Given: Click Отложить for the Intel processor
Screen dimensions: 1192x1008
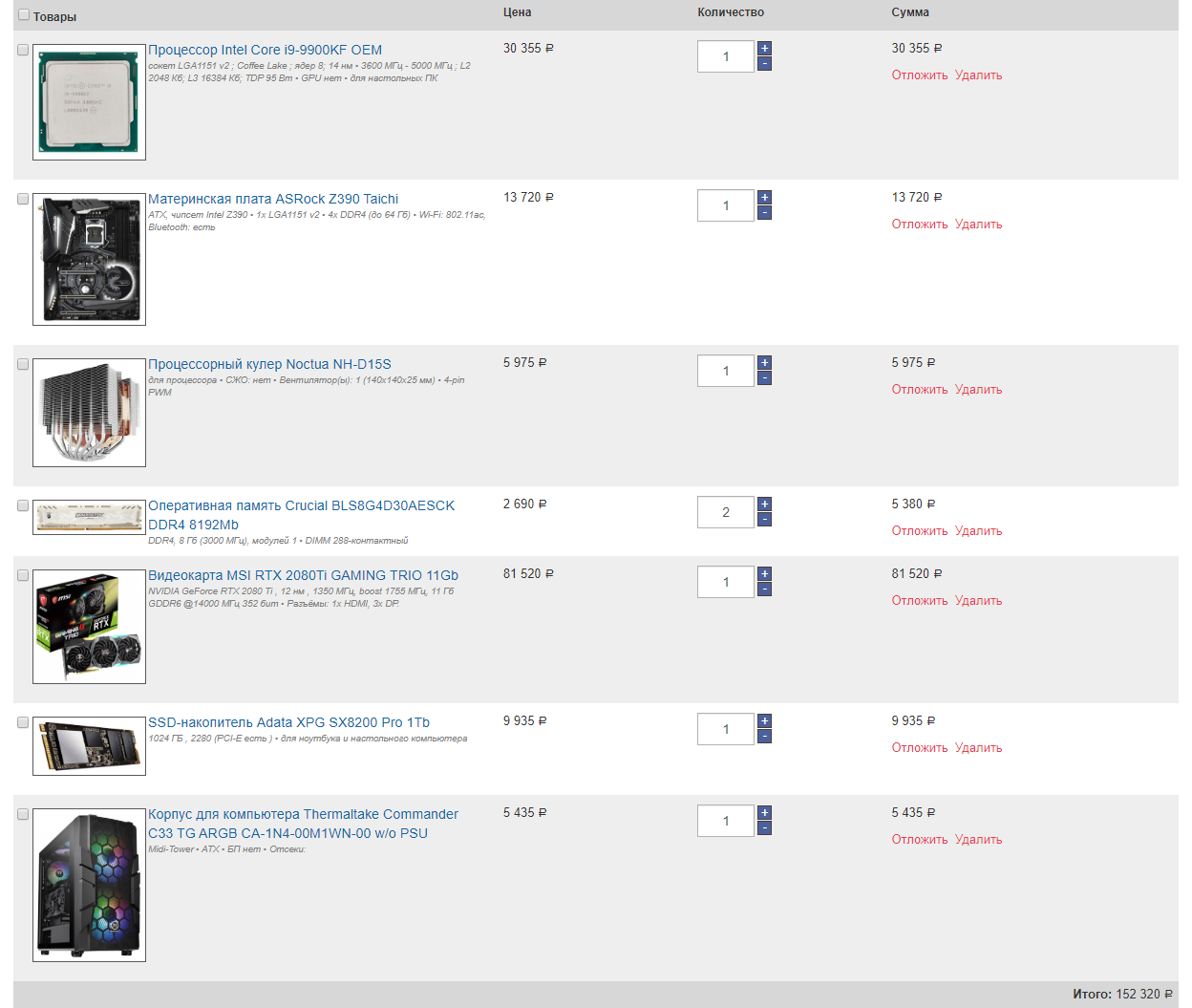Looking at the screenshot, I should (920, 75).
